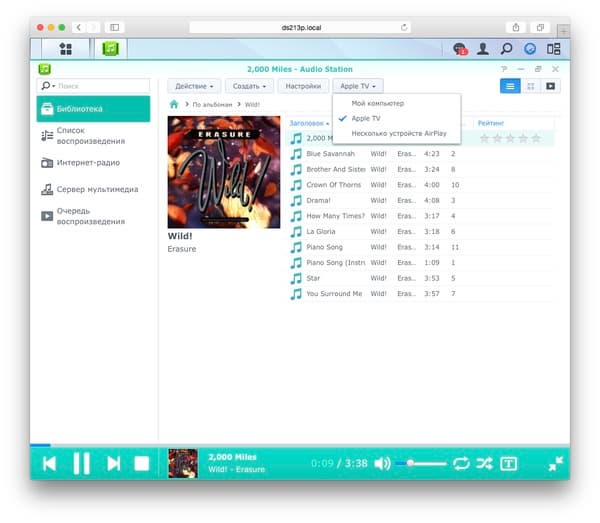Open the user account icon
This screenshot has width=600, height=523.
[x=483, y=49]
